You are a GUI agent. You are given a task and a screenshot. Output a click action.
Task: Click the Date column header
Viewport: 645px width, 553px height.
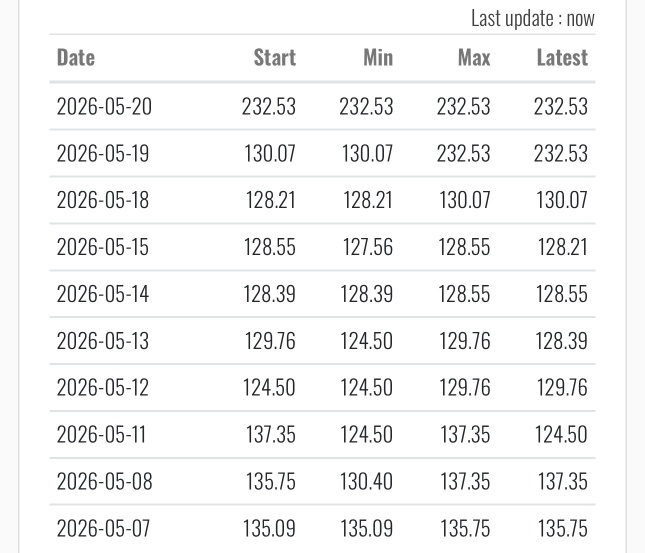(x=76, y=58)
